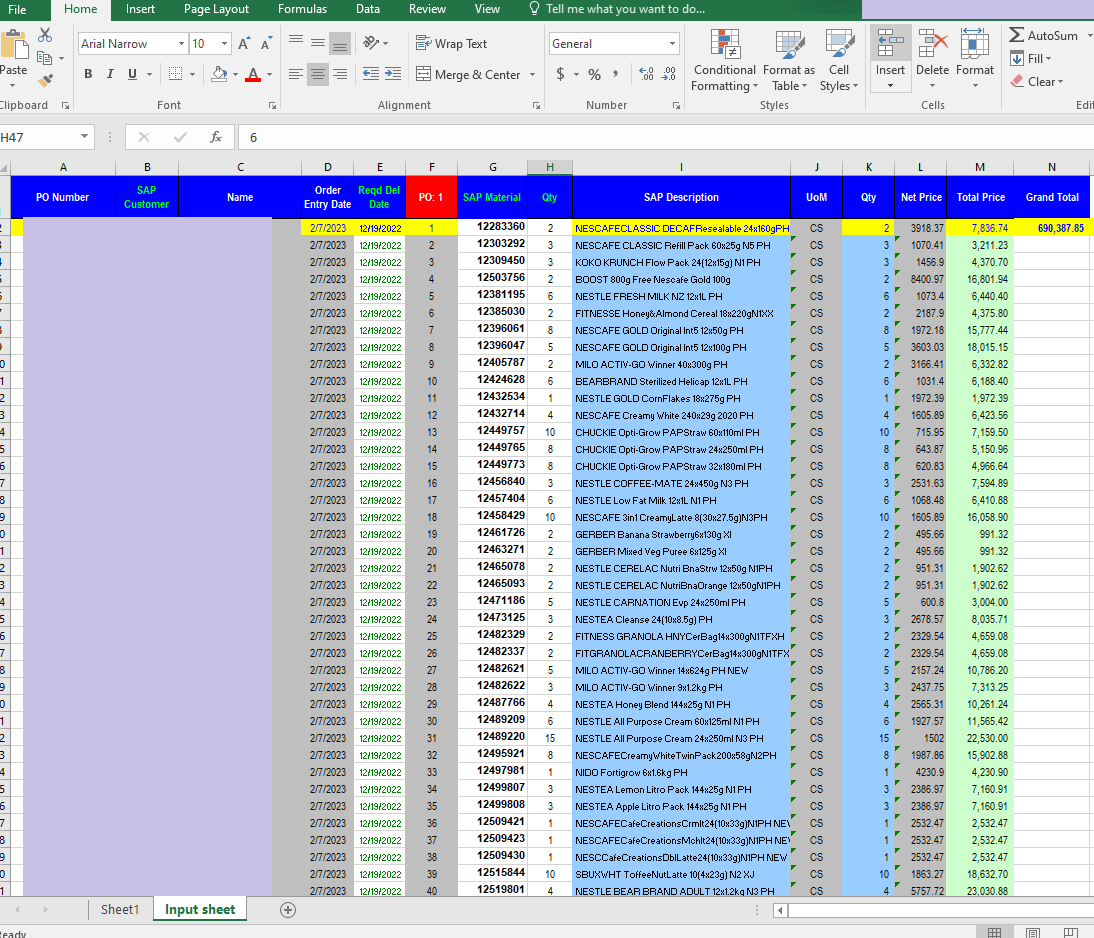Switch to Page Layout ribbon tab

(x=216, y=9)
